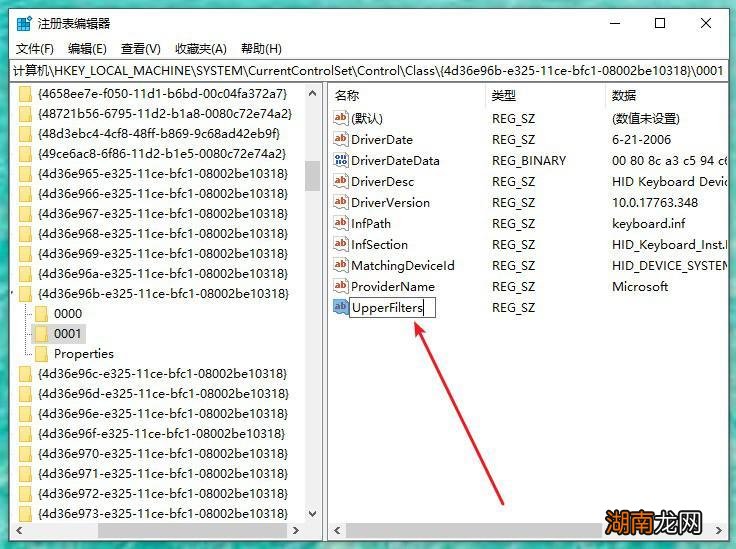This screenshot has height=549, width=736.
Task: Click tree pane scroll down arrow
Action: click(x=312, y=514)
